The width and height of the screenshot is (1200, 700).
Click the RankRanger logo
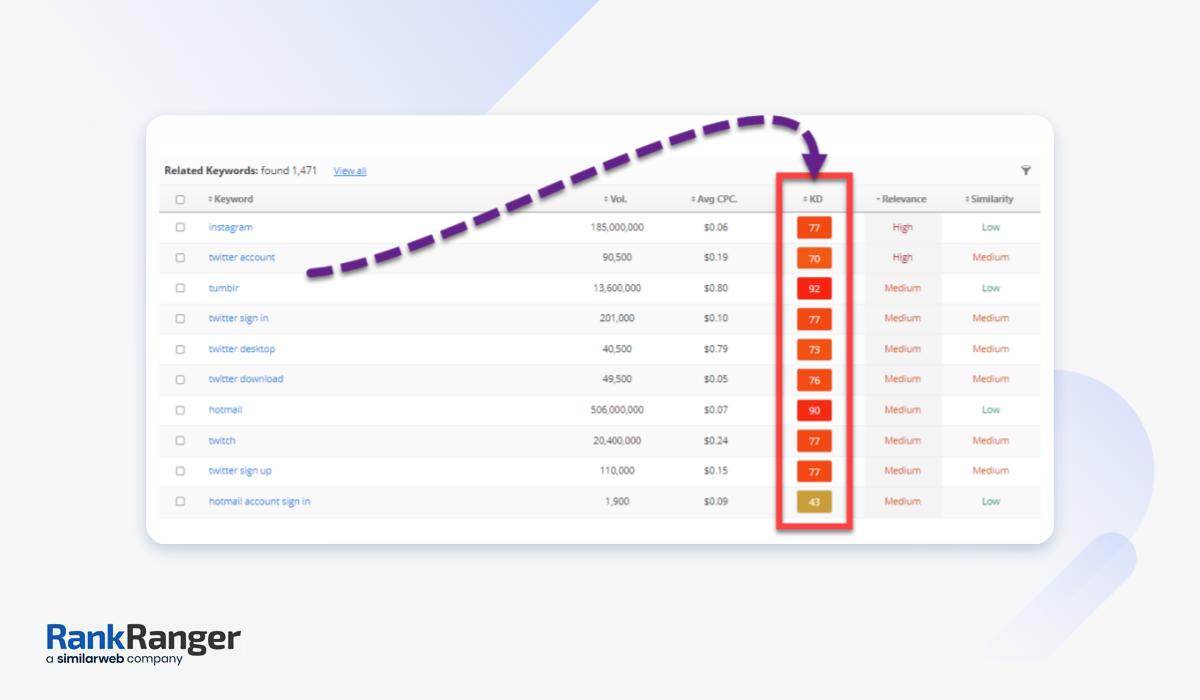(x=143, y=645)
